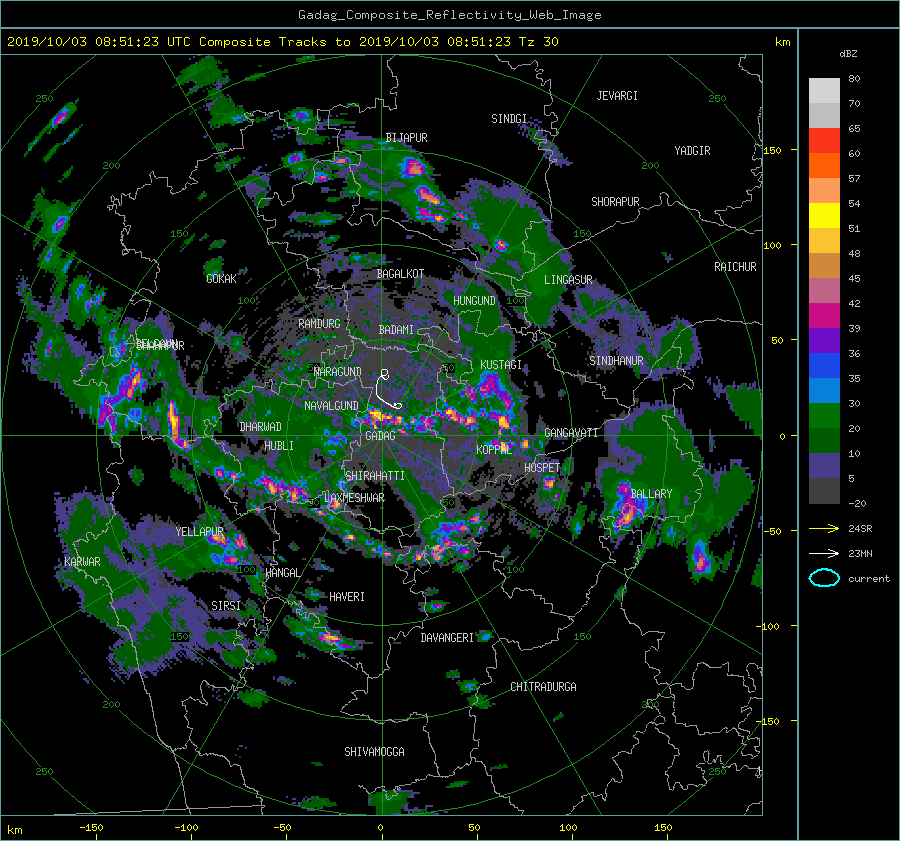Click the NAVALGUND city label
This screenshot has width=900, height=841.
pos(331,406)
